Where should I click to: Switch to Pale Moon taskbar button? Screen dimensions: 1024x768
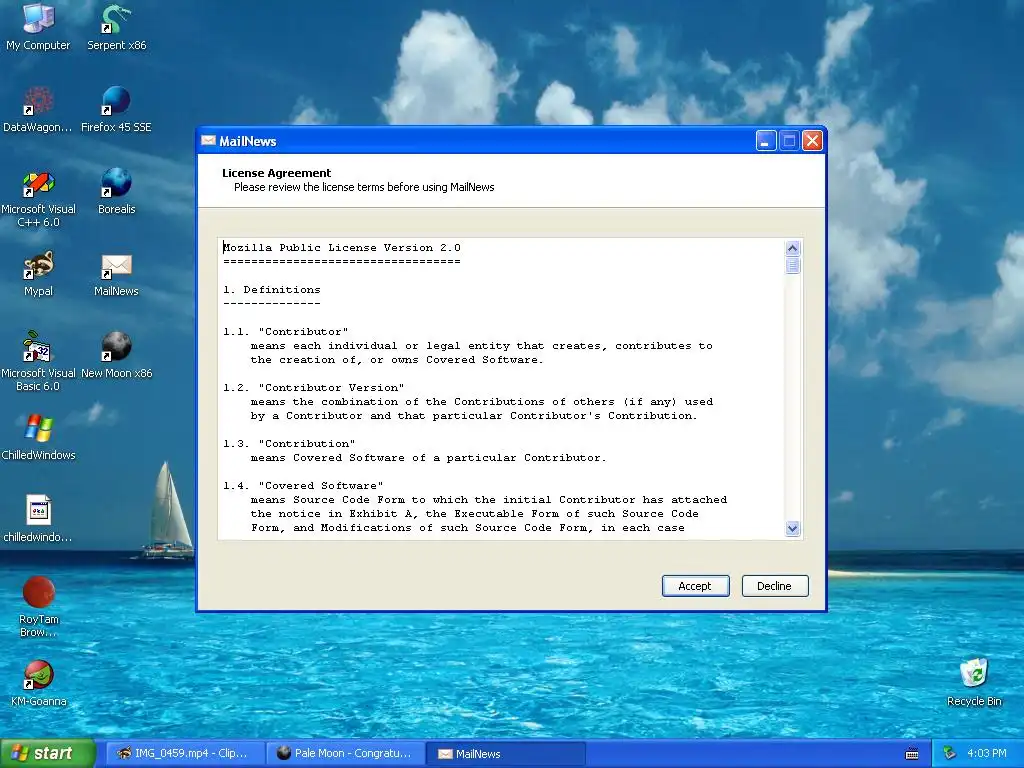(346, 754)
